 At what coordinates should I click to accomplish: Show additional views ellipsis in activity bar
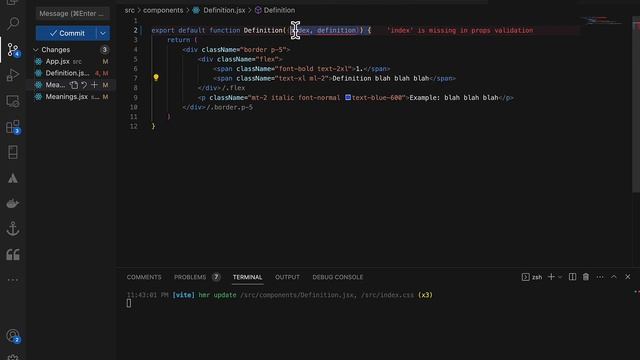[x=13, y=280]
